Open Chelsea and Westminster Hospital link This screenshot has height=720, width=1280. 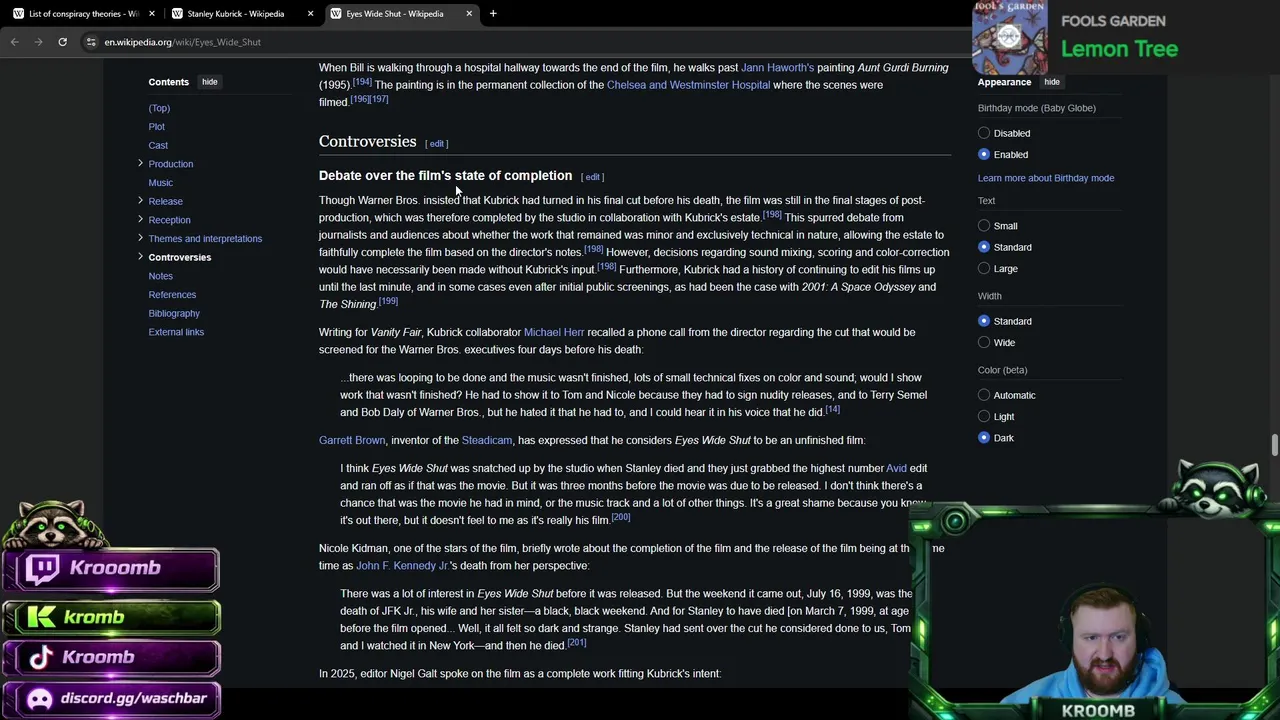(x=688, y=85)
